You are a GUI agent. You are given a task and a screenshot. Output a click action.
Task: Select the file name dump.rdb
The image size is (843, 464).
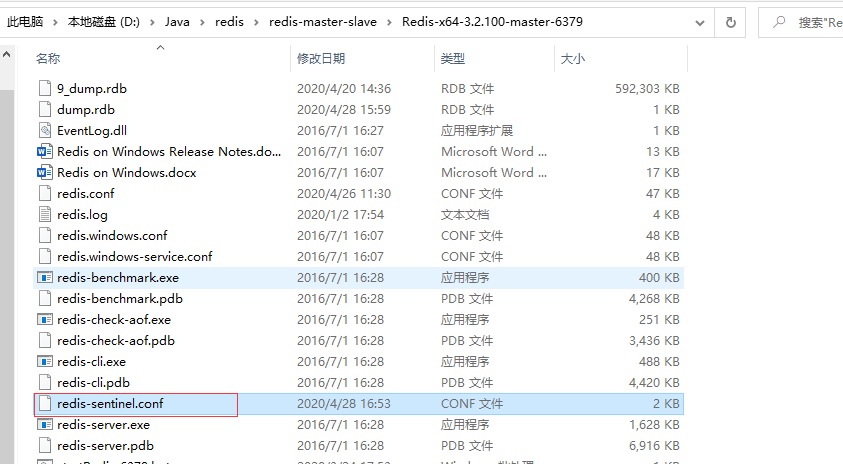pyautogui.click(x=86, y=110)
